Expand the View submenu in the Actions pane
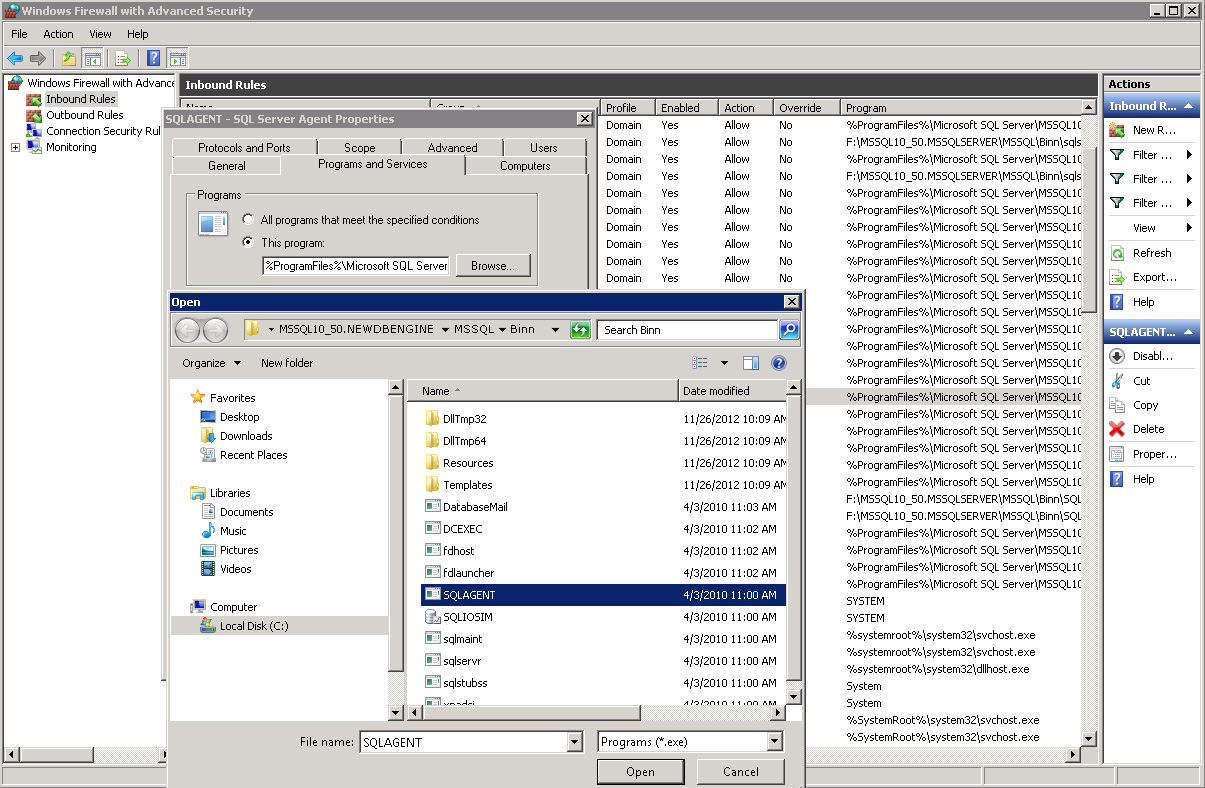 click(x=1151, y=228)
